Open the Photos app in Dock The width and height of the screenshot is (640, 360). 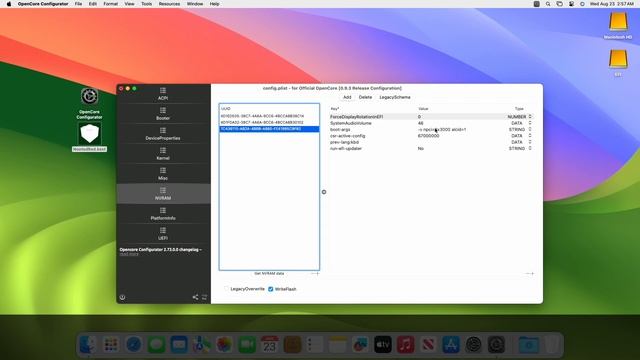click(x=224, y=345)
